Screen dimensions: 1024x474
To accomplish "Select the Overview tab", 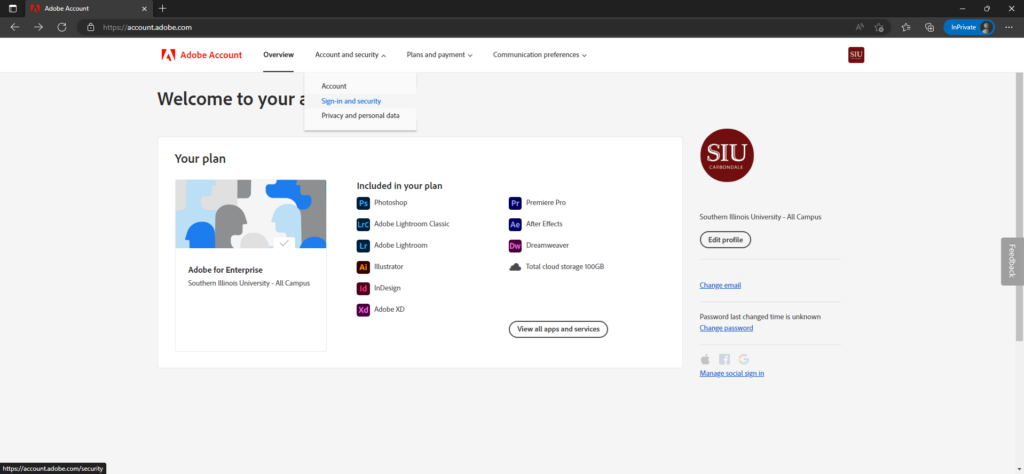I will click(278, 55).
